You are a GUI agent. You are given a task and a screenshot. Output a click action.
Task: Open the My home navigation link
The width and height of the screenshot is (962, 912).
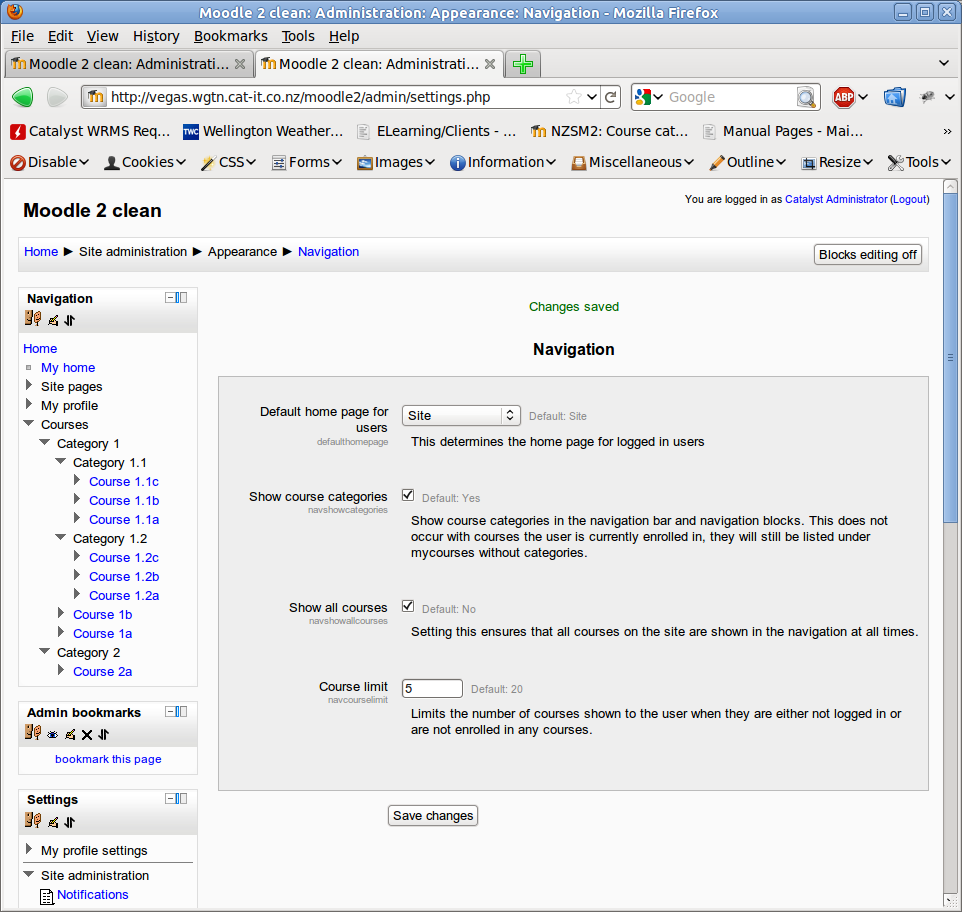click(x=68, y=368)
